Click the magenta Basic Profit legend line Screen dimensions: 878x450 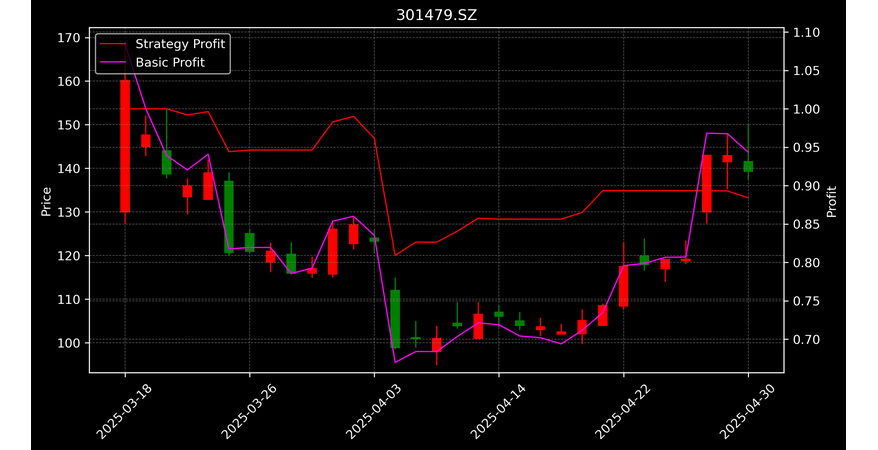coord(114,63)
